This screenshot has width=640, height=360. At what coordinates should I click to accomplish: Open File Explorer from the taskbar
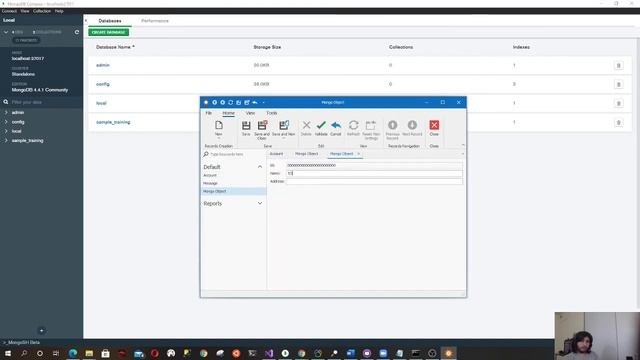click(x=89, y=353)
